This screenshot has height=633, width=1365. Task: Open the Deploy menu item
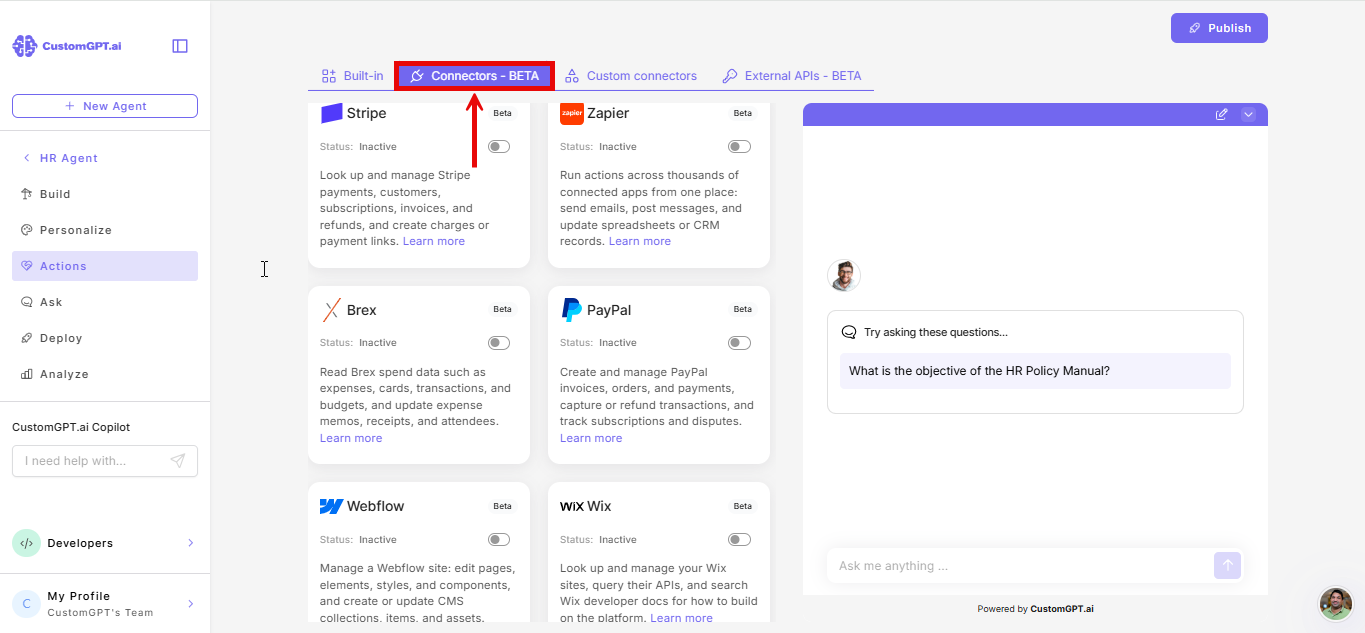[105, 338]
